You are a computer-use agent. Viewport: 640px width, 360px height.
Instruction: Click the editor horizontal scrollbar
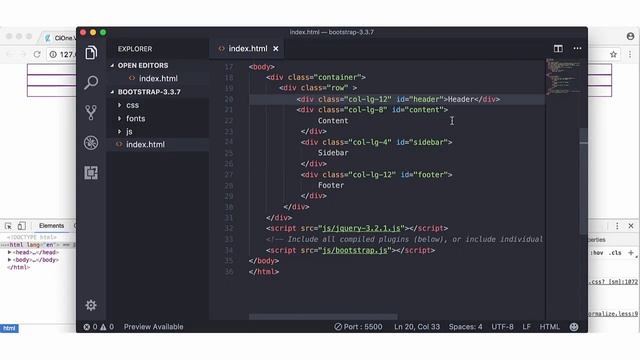(323, 317)
